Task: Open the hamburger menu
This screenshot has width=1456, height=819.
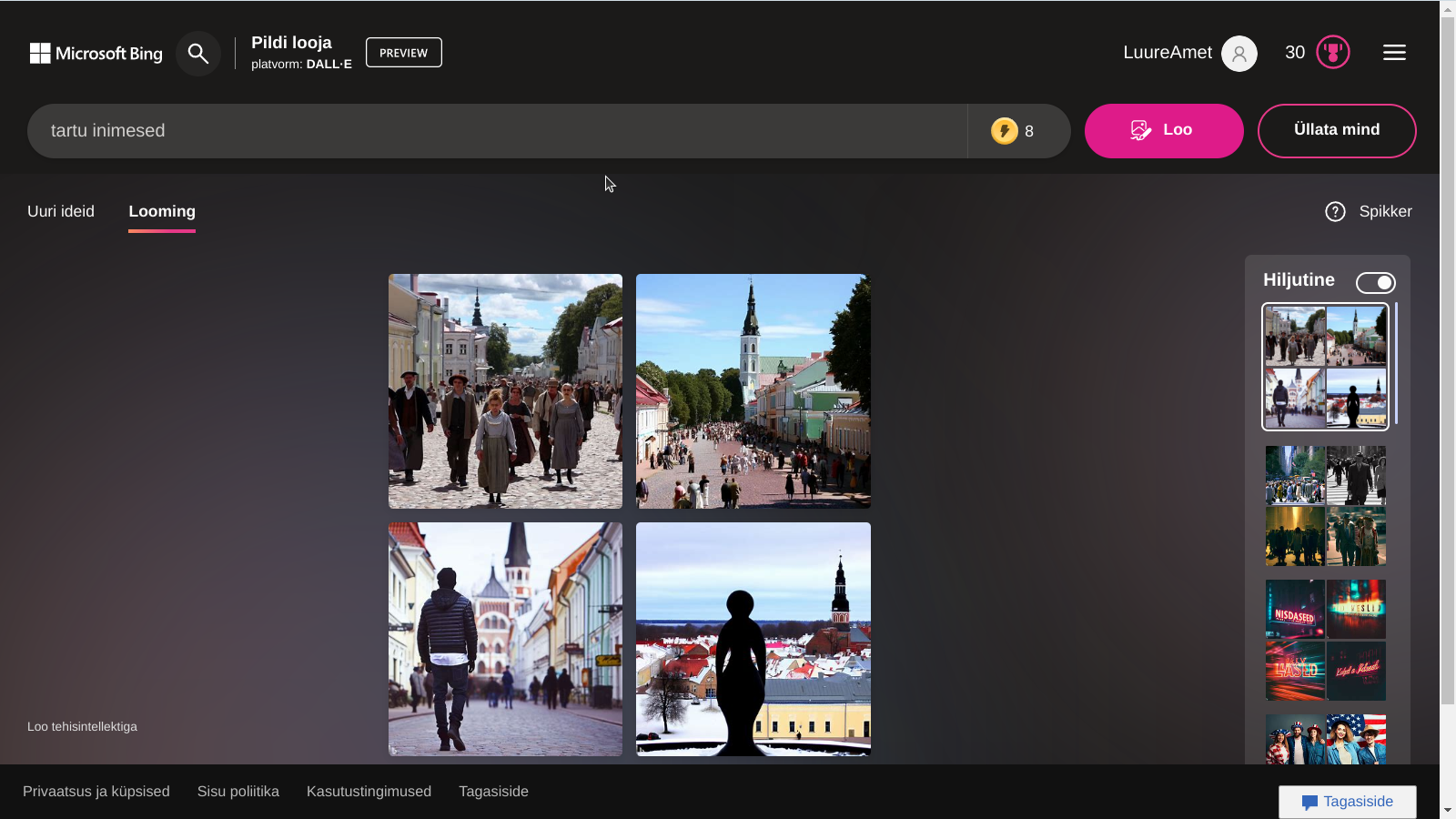Action: coord(1394,53)
